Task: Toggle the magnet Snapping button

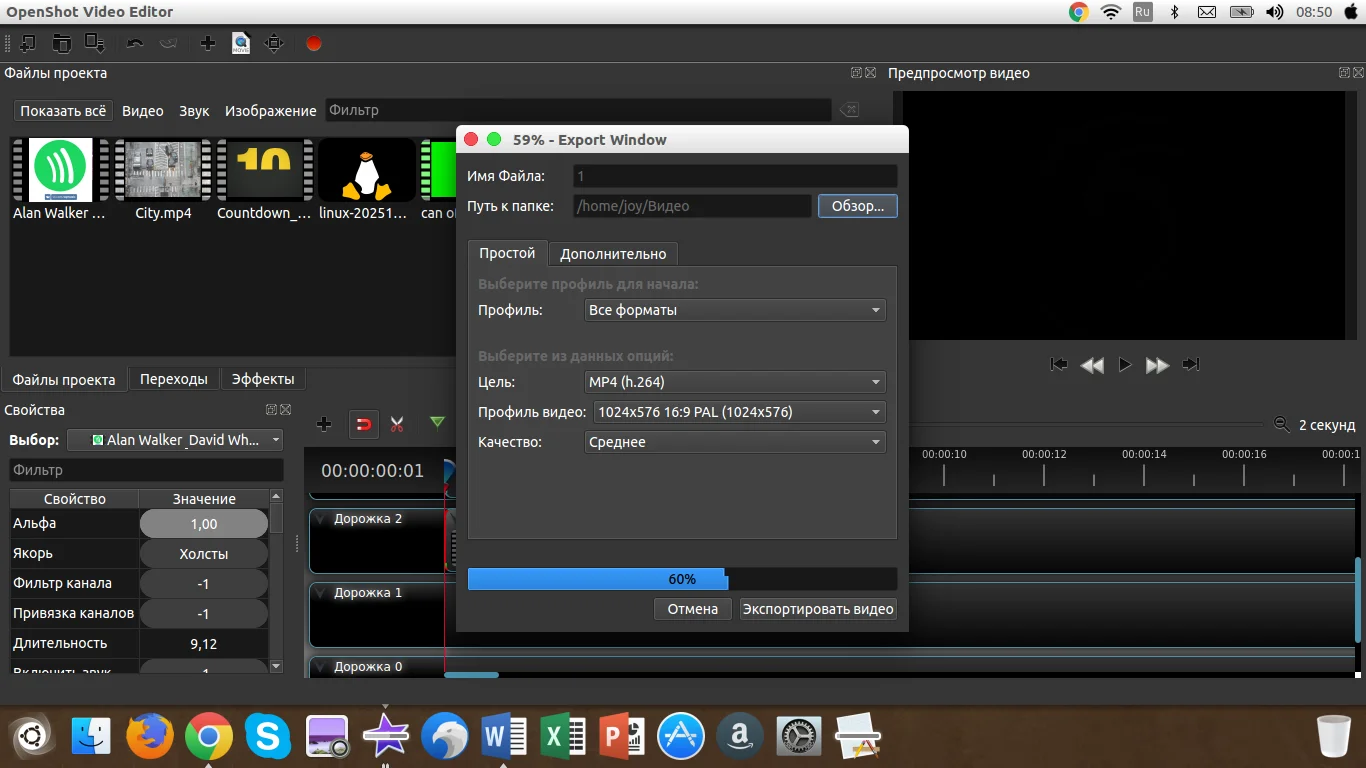Action: [x=363, y=425]
